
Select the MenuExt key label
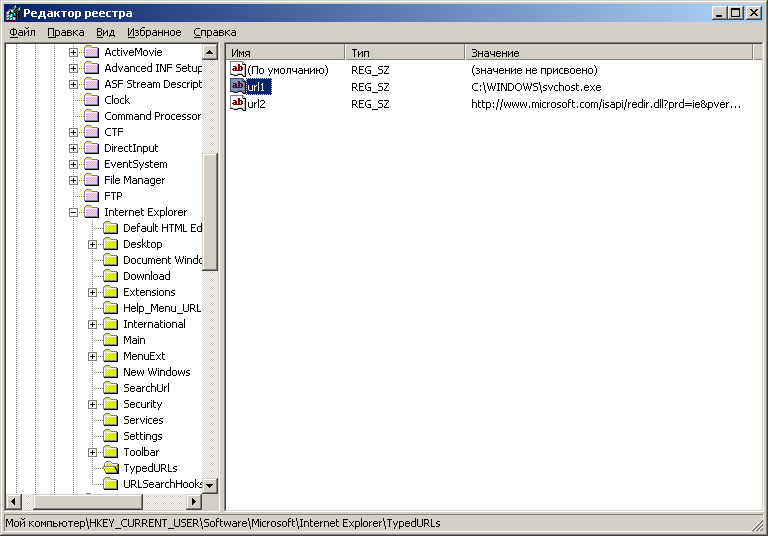point(144,356)
